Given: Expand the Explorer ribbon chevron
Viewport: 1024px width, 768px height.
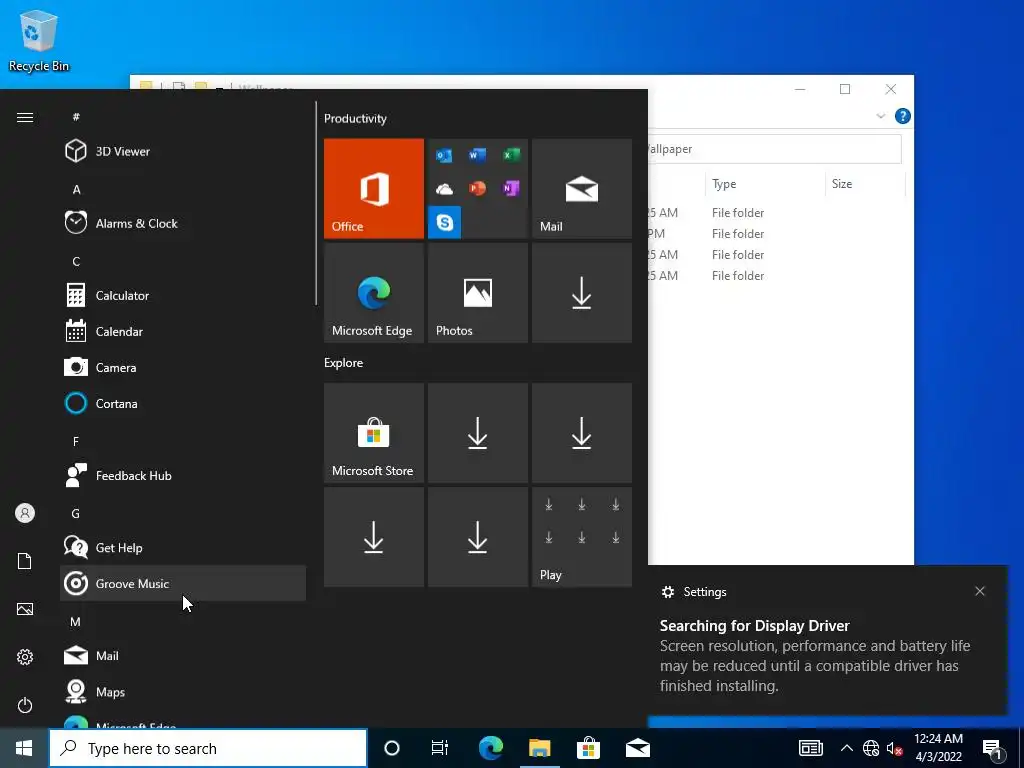Looking at the screenshot, I should tap(880, 116).
